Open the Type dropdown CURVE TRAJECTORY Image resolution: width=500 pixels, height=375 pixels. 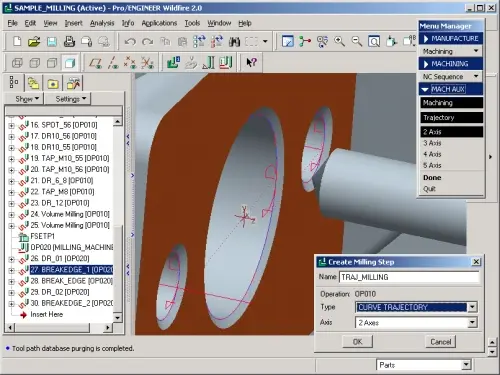coord(472,307)
